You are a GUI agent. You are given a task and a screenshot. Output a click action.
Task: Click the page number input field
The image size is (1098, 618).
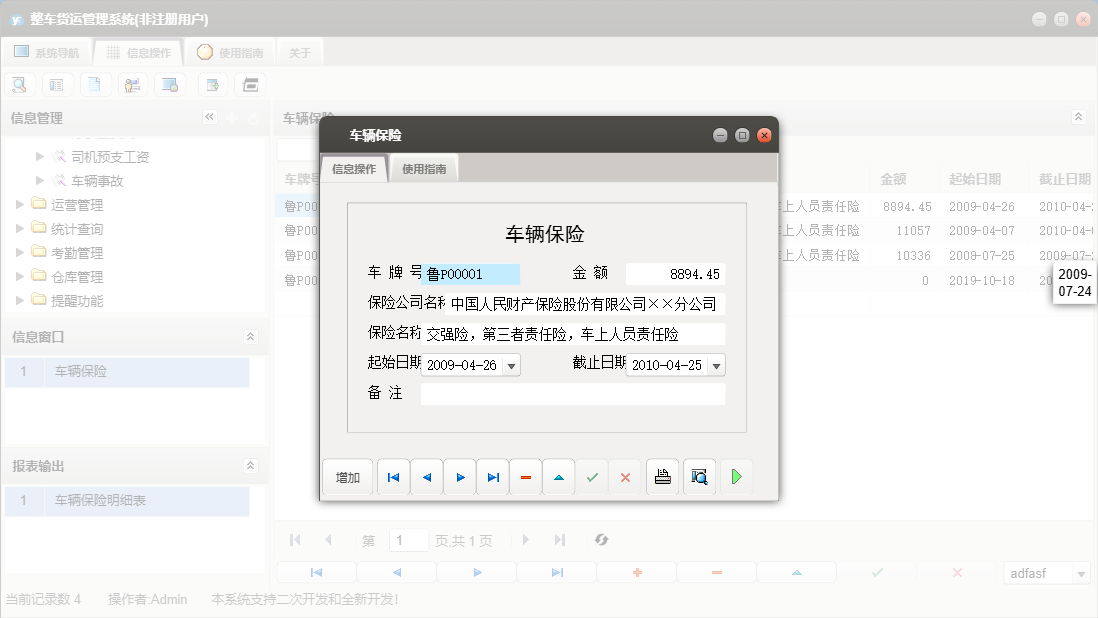click(x=409, y=540)
